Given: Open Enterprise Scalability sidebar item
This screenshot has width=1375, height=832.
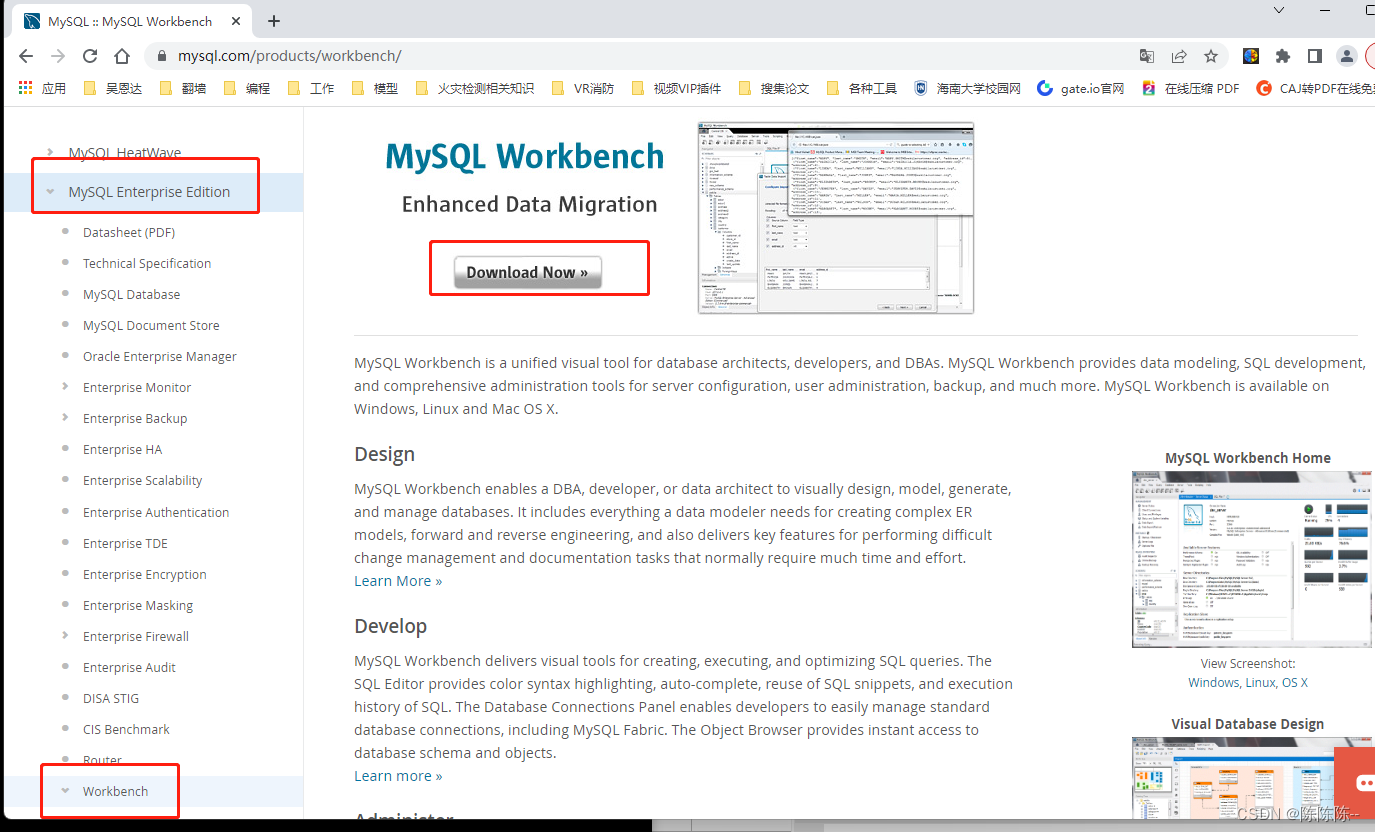Looking at the screenshot, I should [142, 480].
